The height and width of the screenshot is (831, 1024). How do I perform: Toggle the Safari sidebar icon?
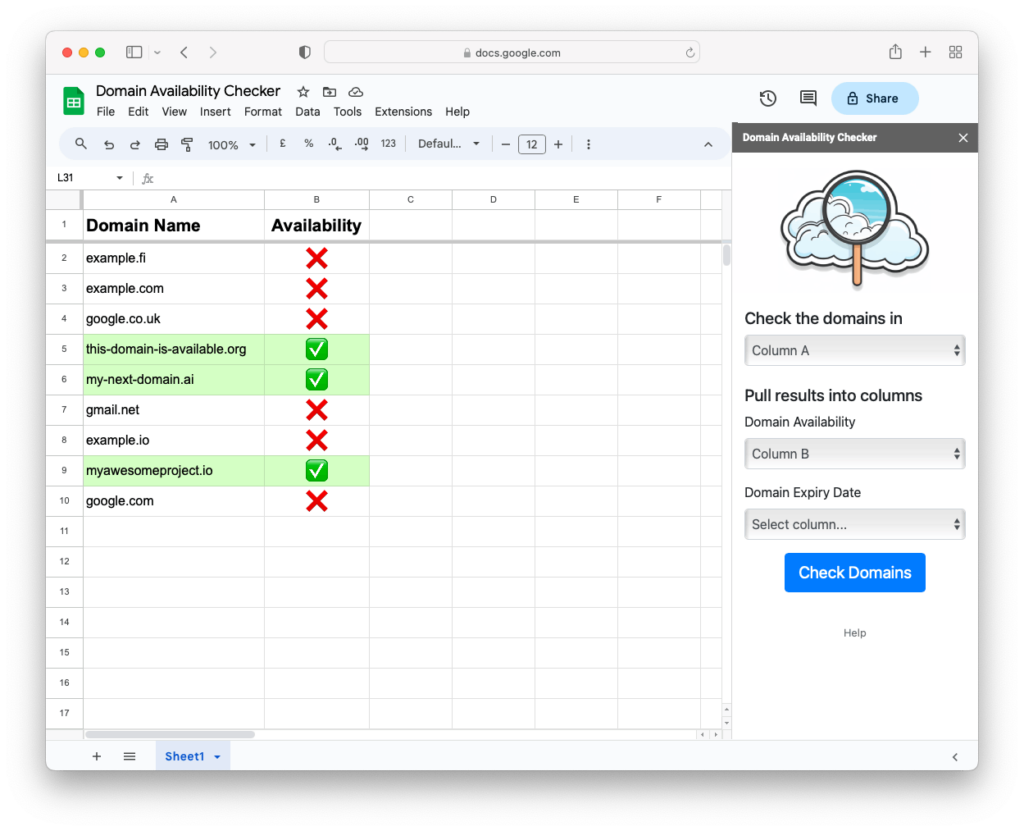tap(134, 52)
